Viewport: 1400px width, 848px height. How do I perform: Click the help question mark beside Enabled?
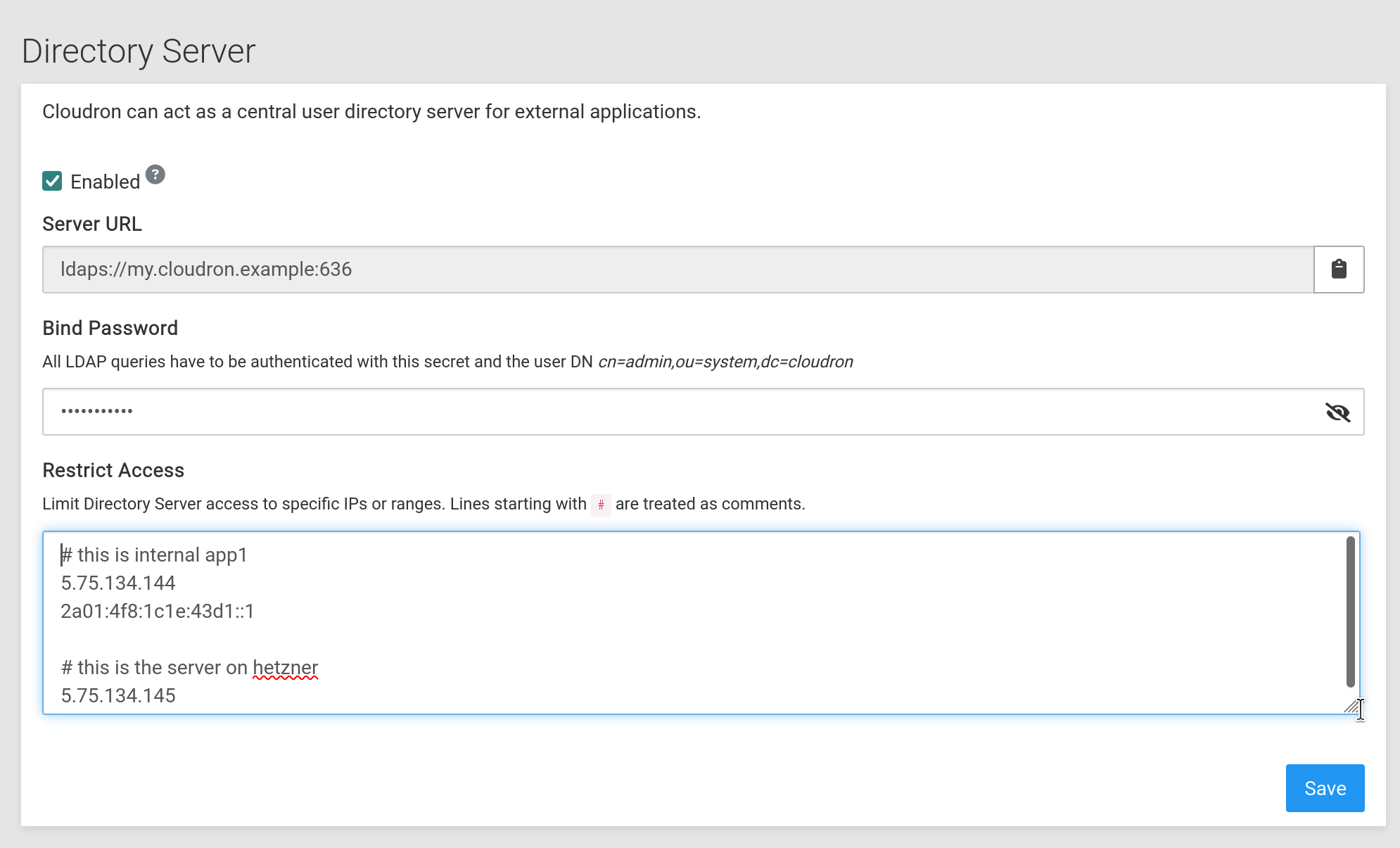155,175
